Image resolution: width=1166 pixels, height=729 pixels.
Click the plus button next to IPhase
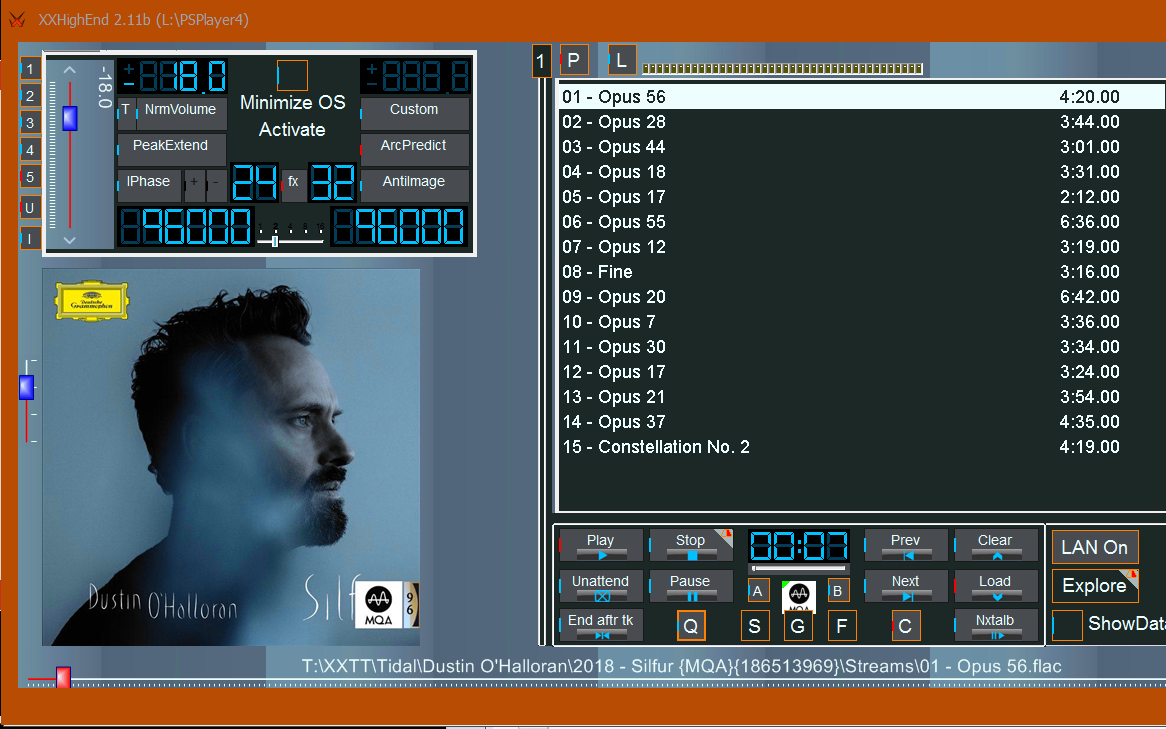point(194,185)
